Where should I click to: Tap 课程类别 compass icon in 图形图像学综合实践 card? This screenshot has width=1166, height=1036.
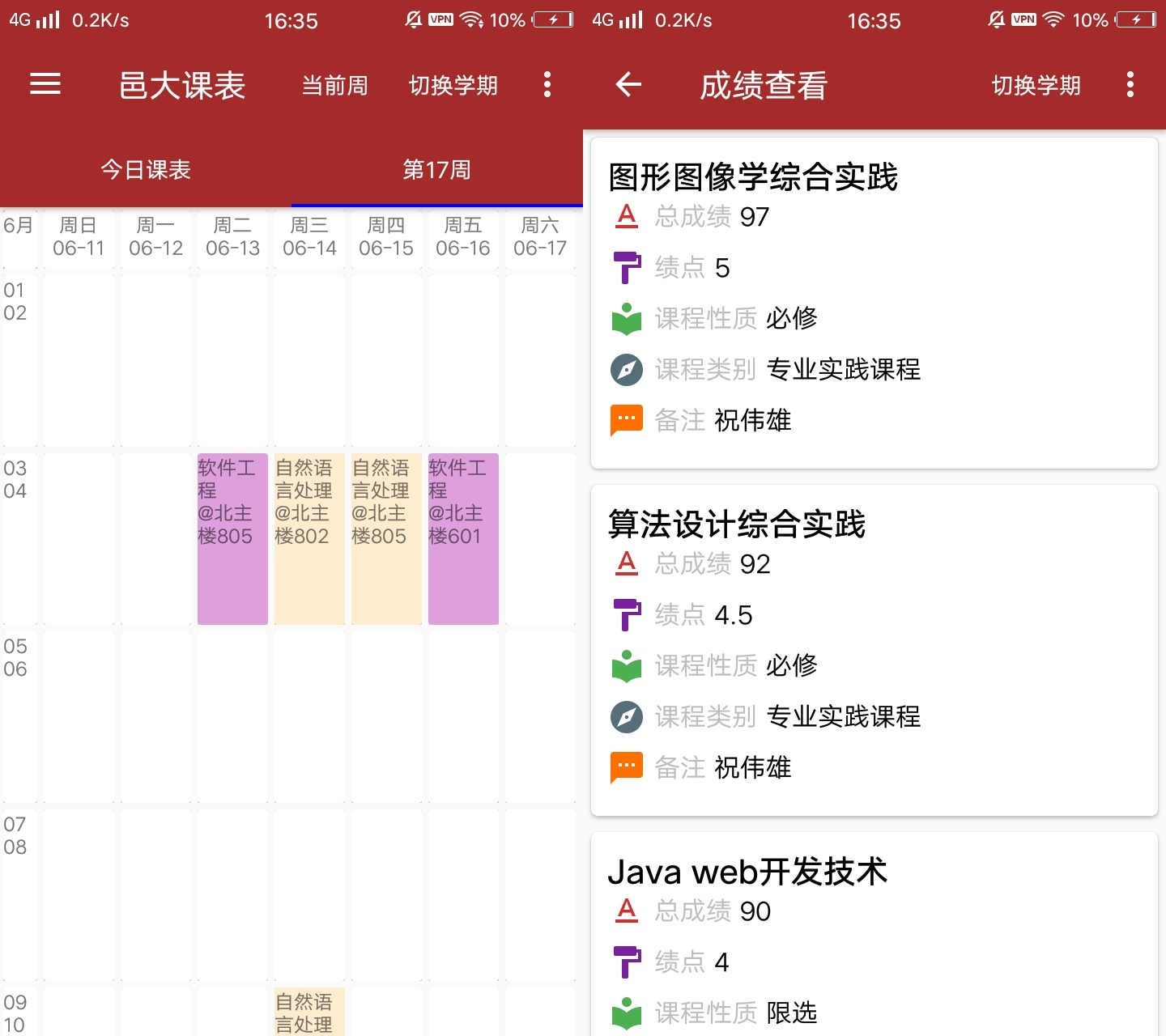(x=627, y=369)
